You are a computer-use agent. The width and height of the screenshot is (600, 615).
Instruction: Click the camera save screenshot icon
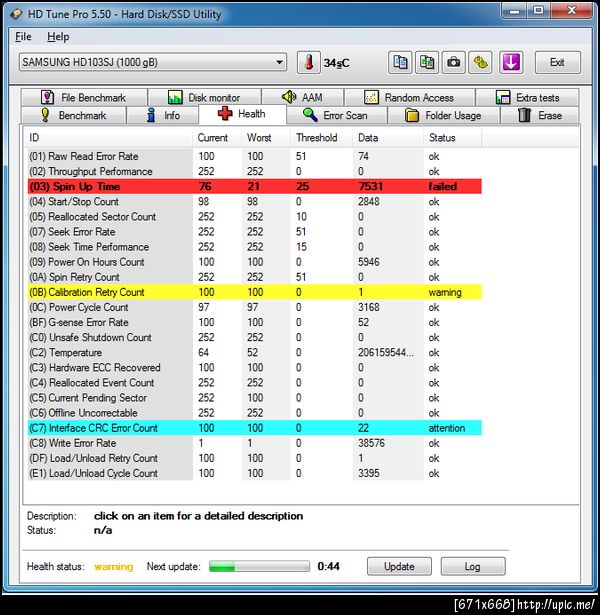(454, 62)
